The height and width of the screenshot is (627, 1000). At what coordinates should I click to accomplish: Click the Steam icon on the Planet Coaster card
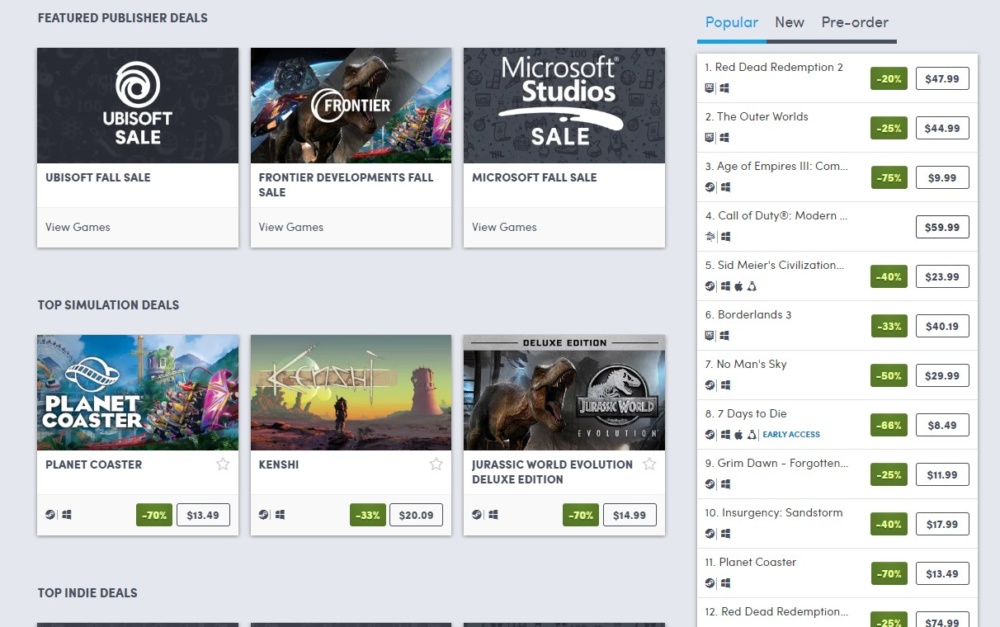click(50, 514)
